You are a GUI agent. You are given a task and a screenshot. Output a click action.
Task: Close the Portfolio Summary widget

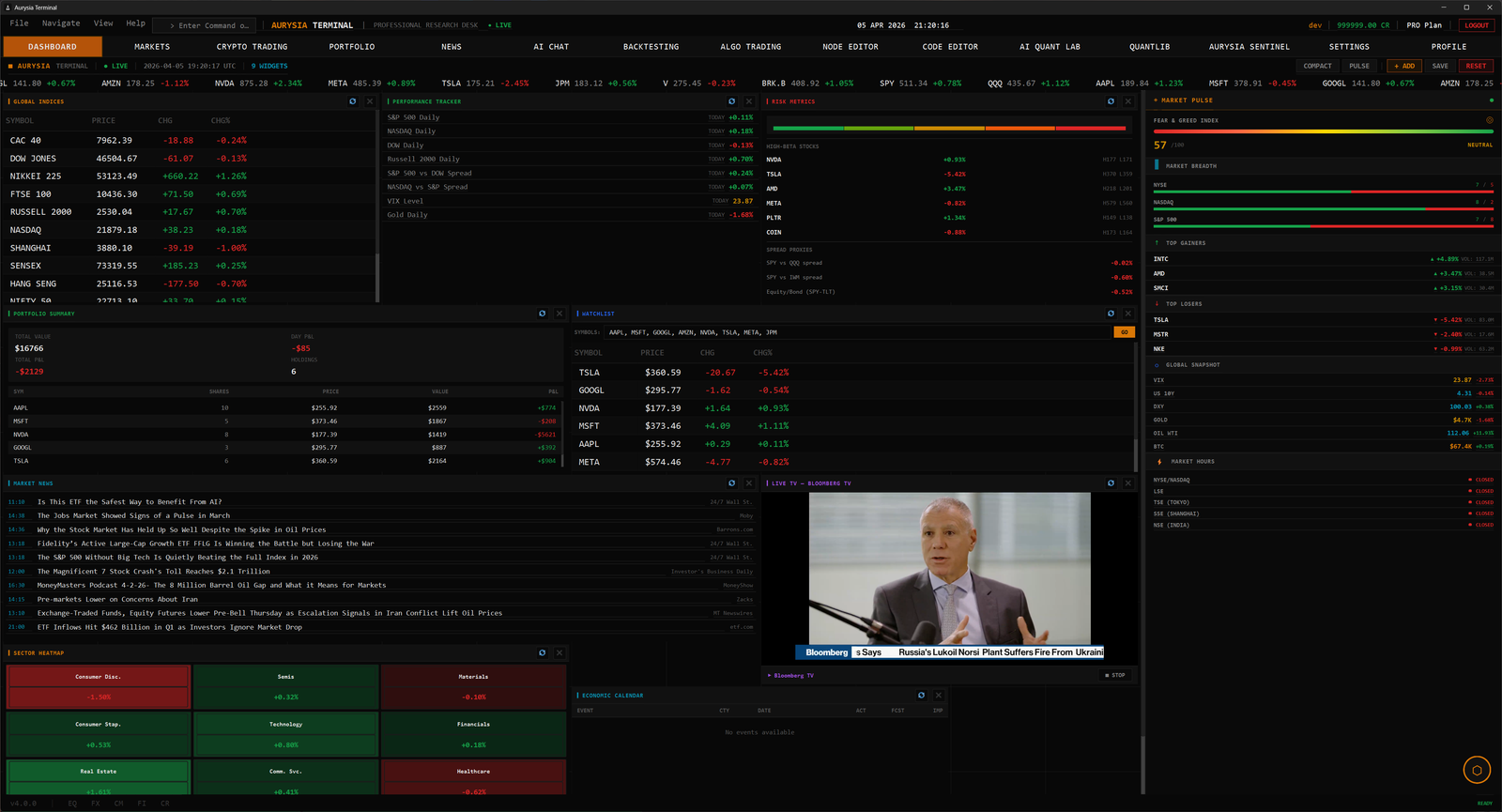point(559,314)
